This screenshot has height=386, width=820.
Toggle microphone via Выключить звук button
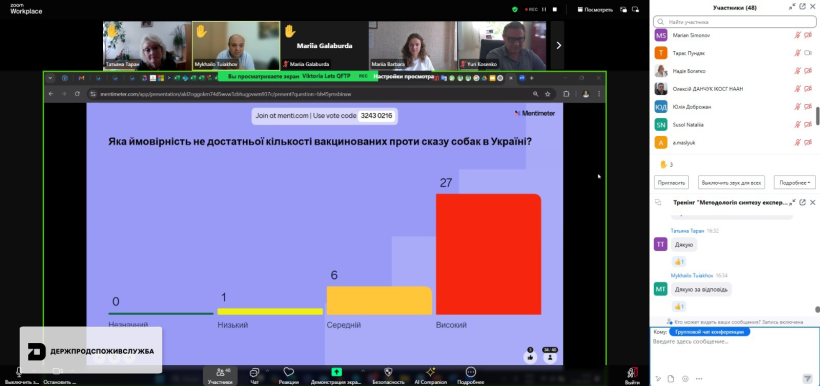coord(19,372)
